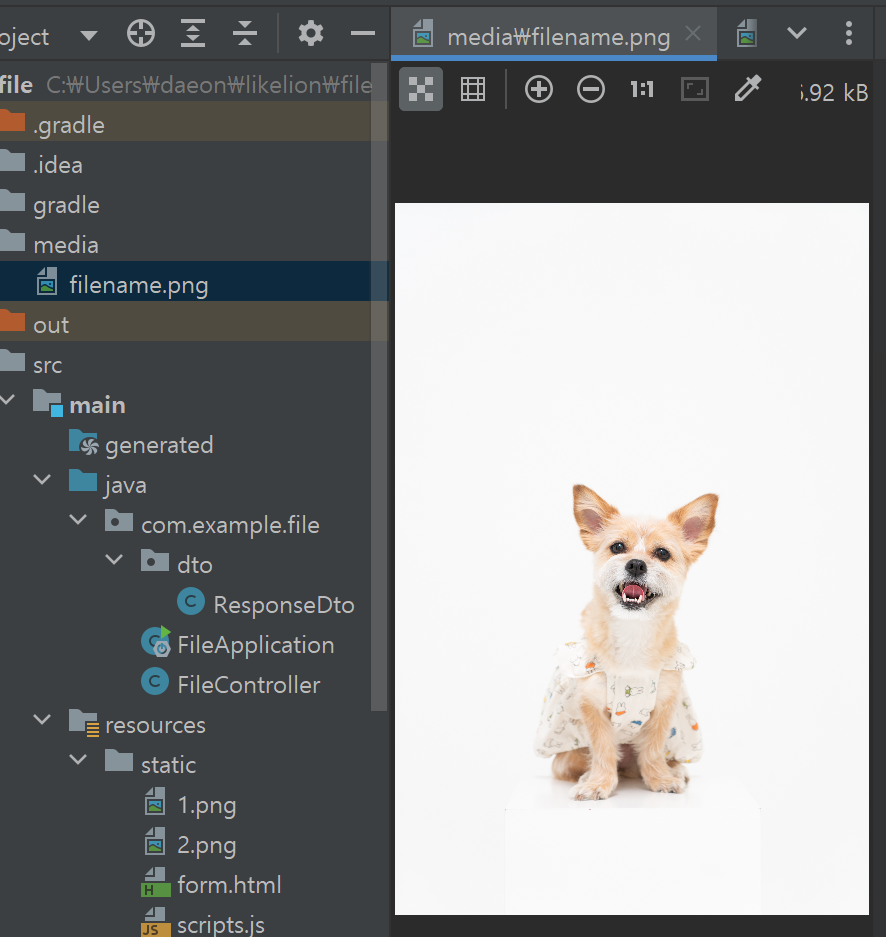Collapse the resources folder chevron
886x937 pixels.
pyautogui.click(x=42, y=719)
